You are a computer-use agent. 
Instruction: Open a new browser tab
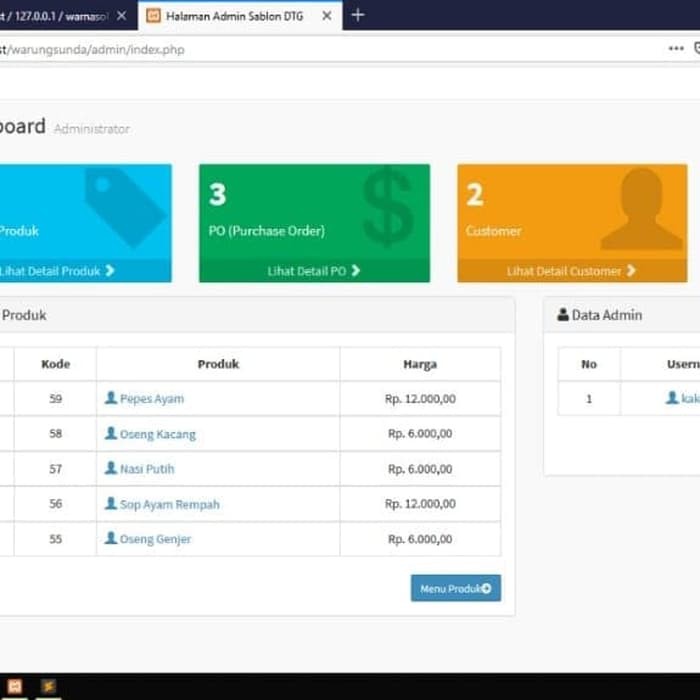pyautogui.click(x=358, y=15)
